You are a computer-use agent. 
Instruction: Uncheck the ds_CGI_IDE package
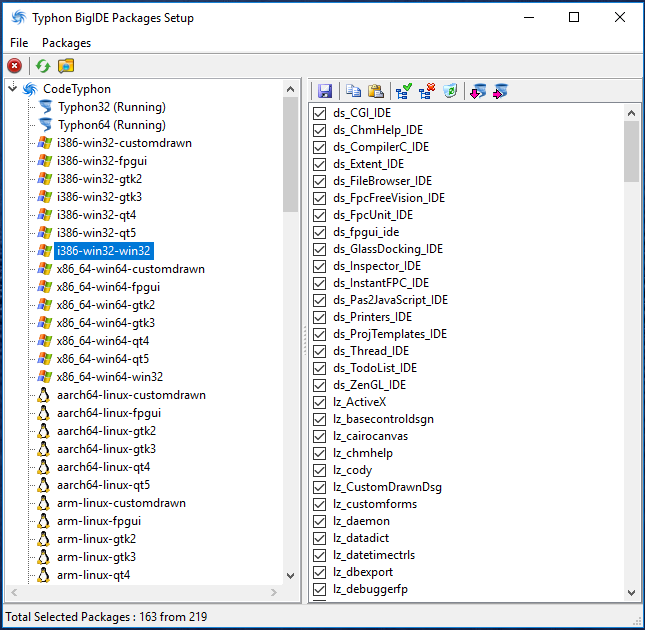pos(320,113)
